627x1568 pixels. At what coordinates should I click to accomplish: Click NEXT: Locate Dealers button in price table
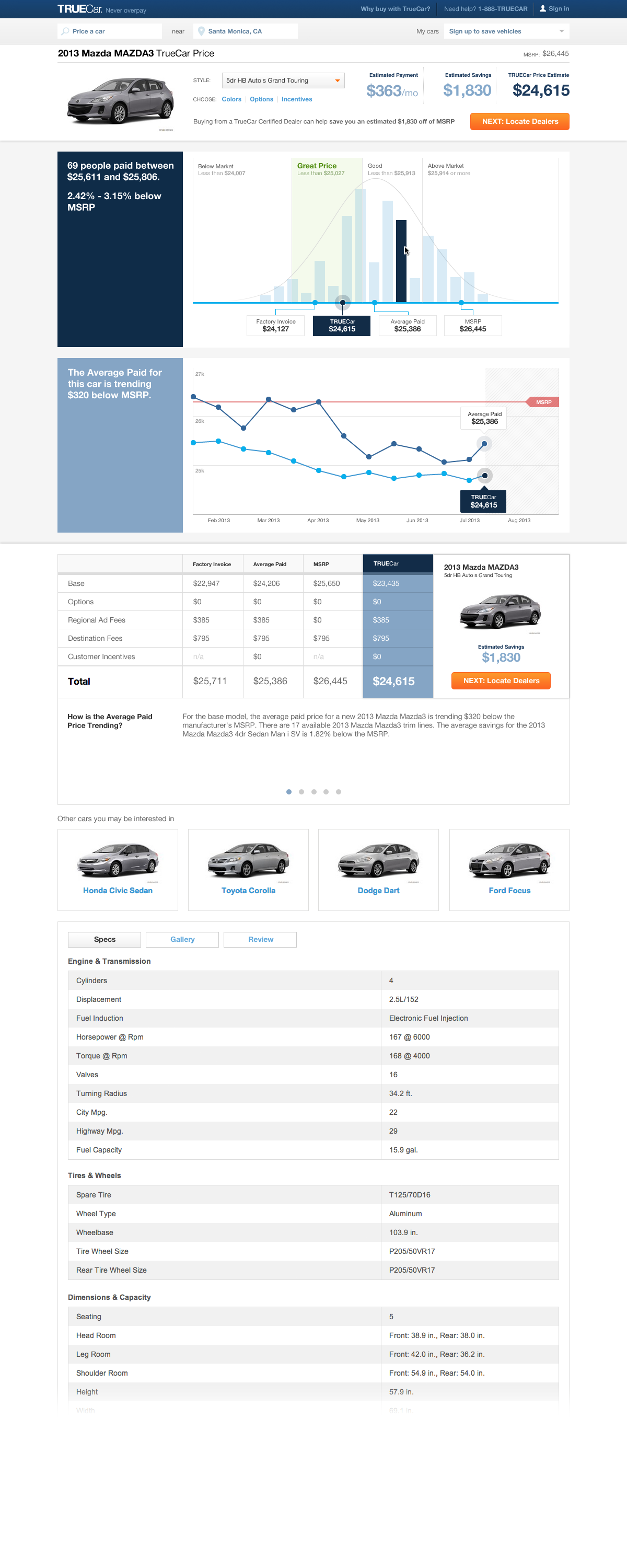click(501, 681)
